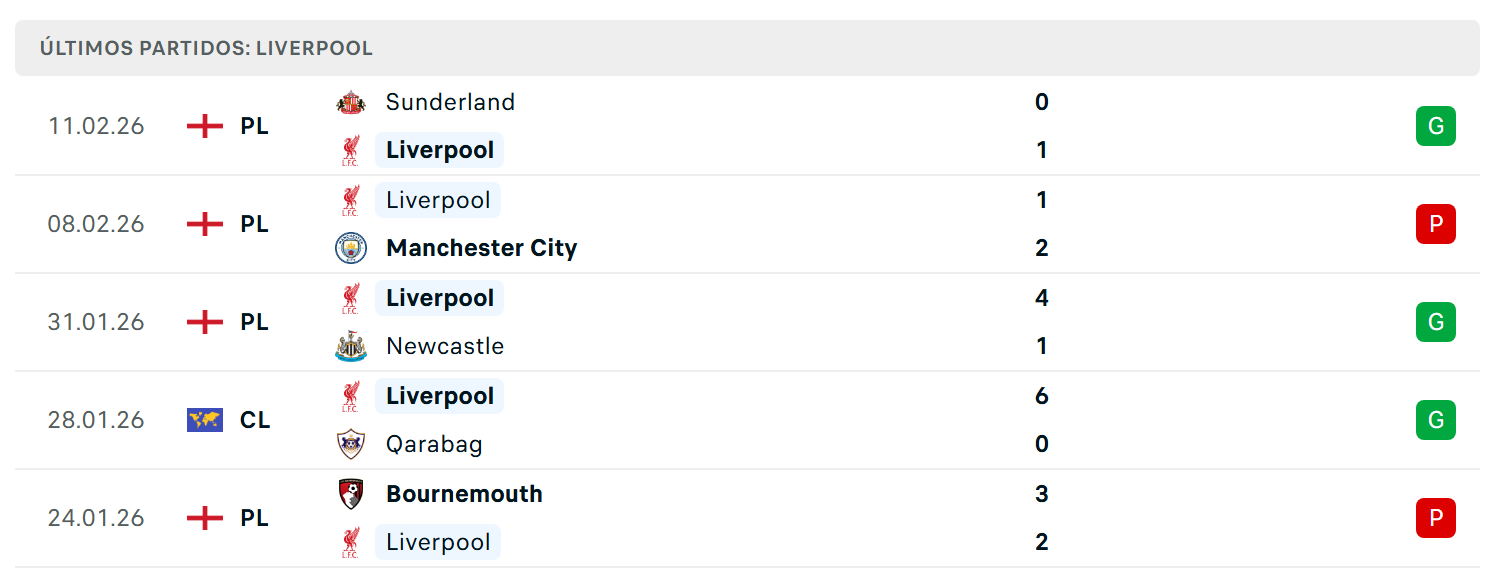The image size is (1498, 584).
Task: Click green G badge for Newcastle match
Action: pos(1436,322)
